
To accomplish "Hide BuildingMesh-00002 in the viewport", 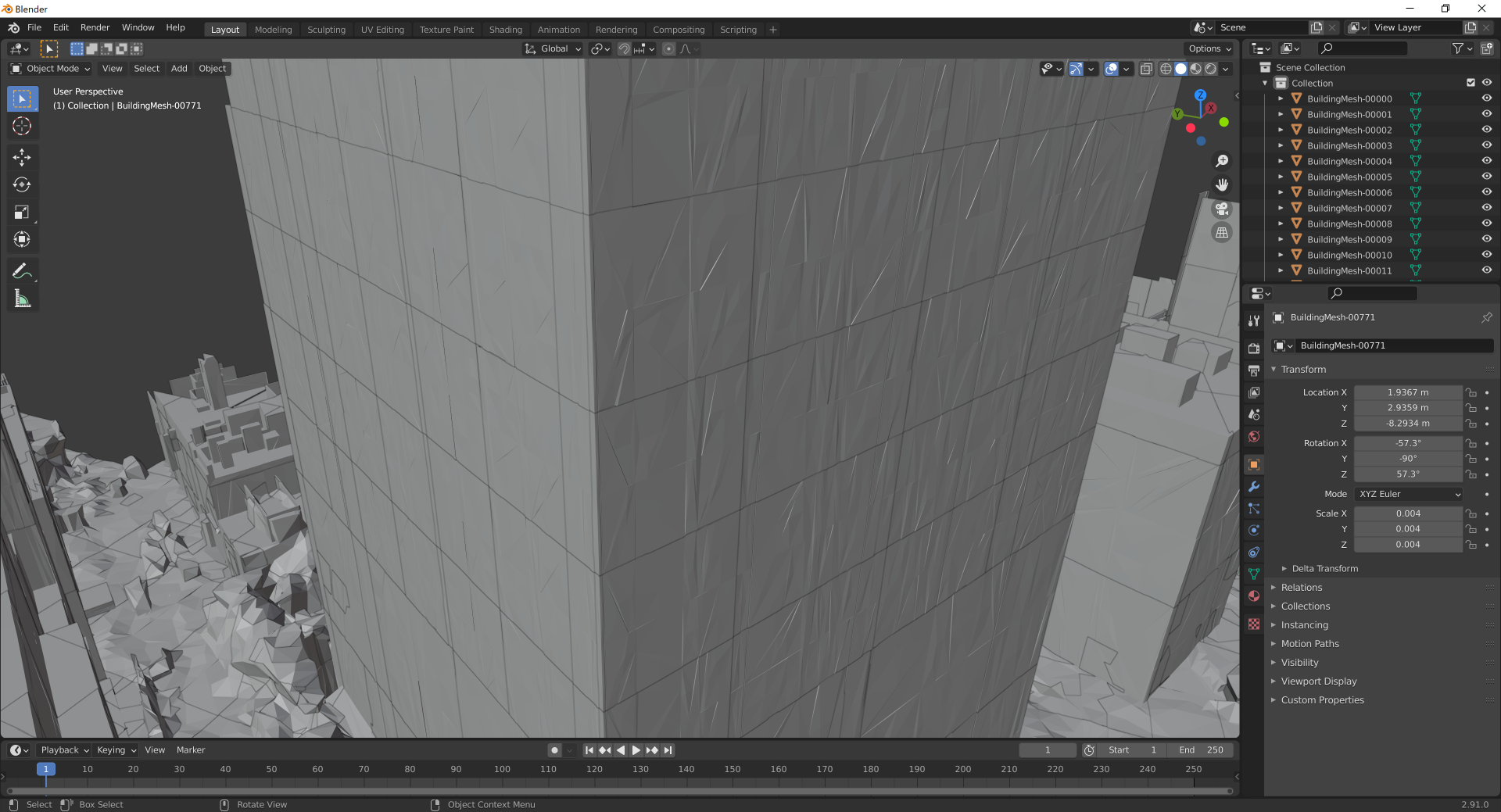I will pyautogui.click(x=1485, y=130).
